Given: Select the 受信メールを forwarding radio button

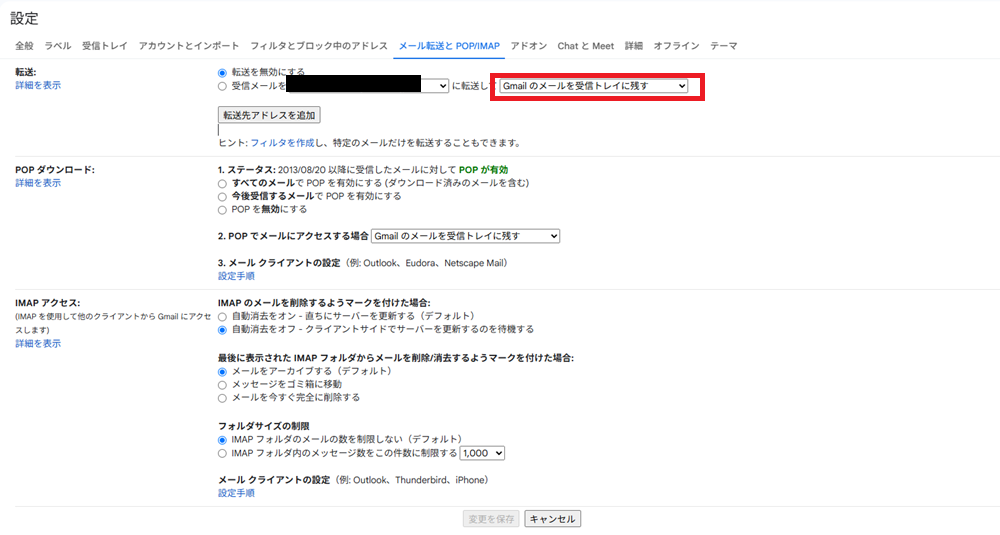Looking at the screenshot, I should click(x=222, y=87).
